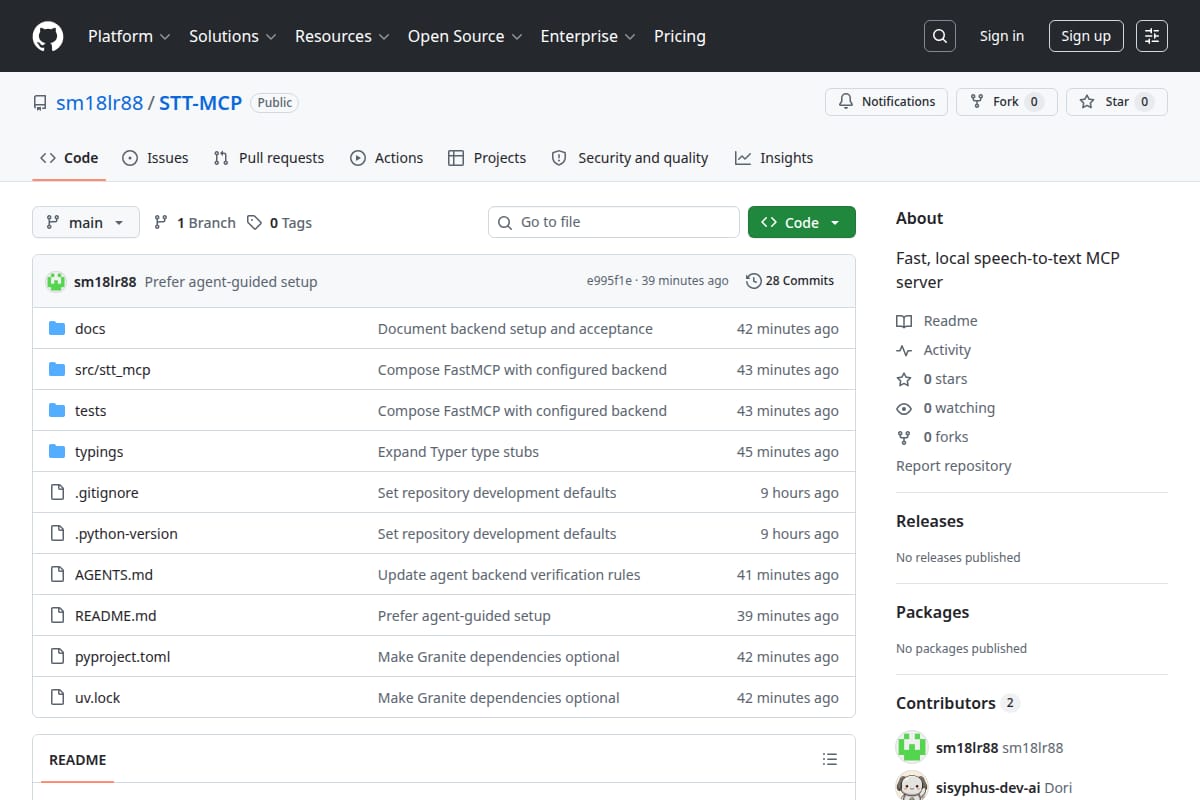
Task: Click the Notifications button
Action: click(886, 102)
